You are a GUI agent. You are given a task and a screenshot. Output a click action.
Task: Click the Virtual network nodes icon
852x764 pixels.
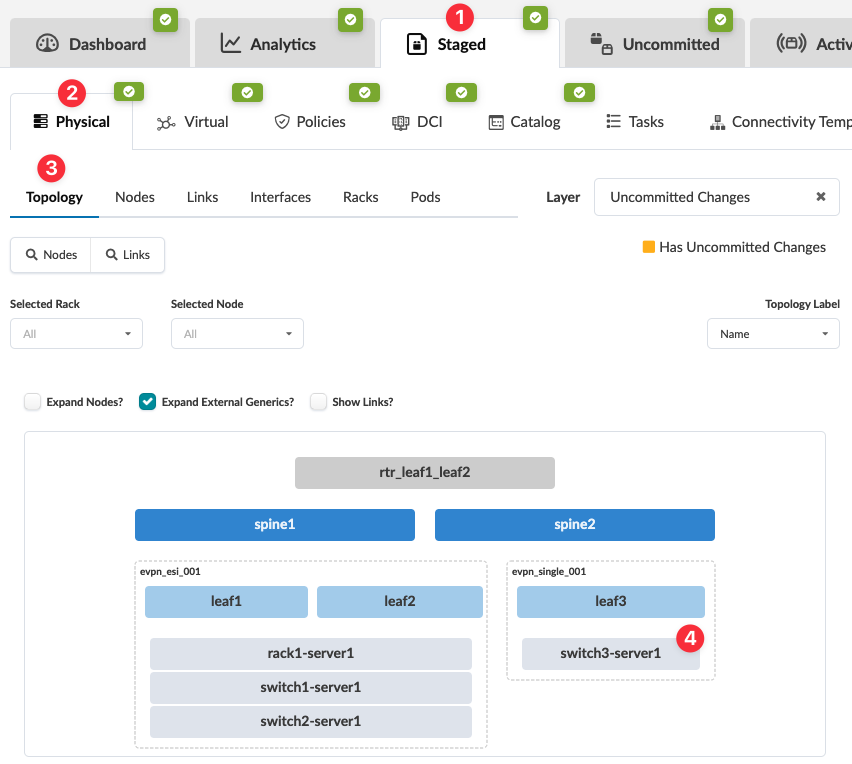pos(166,122)
